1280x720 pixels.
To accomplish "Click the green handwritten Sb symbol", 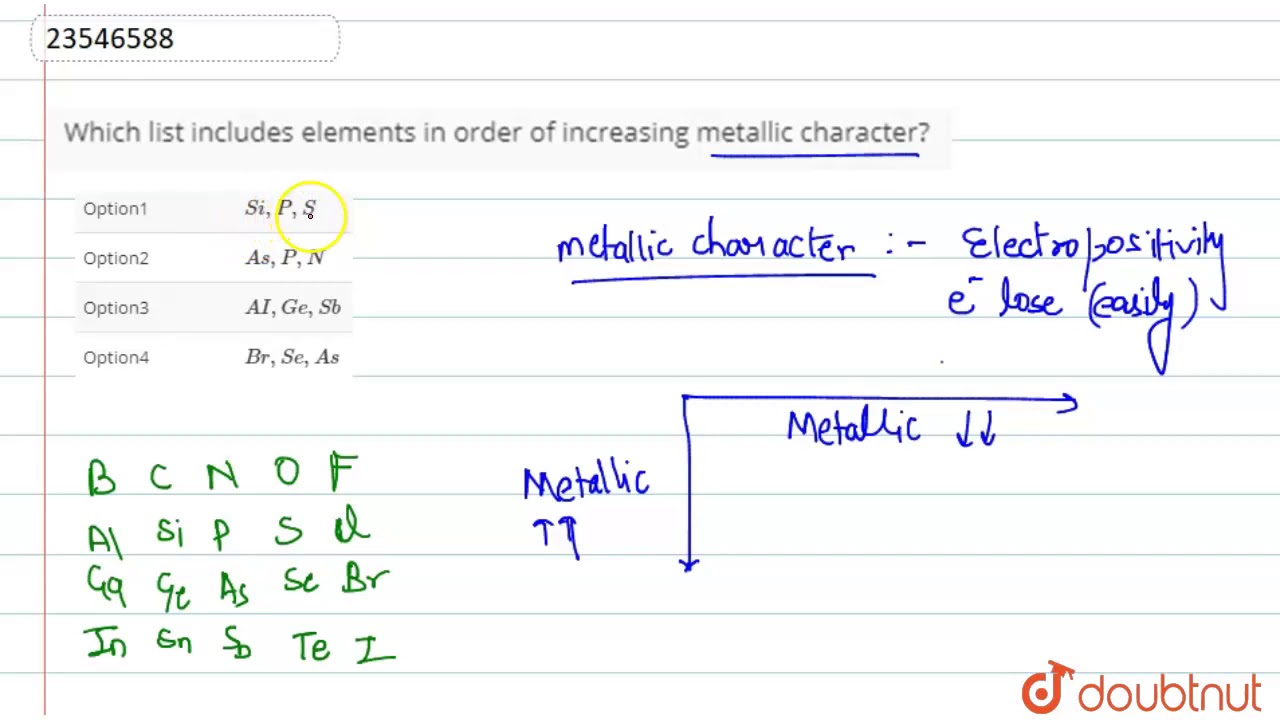I will click(x=236, y=642).
